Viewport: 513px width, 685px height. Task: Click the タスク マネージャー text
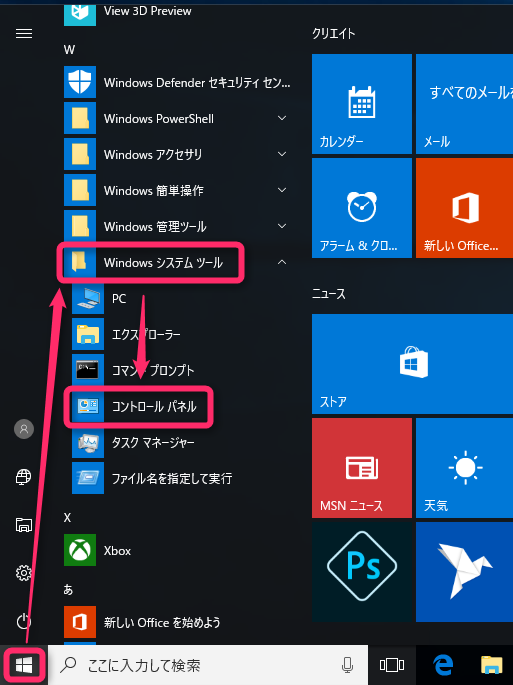pyautogui.click(x=153, y=443)
